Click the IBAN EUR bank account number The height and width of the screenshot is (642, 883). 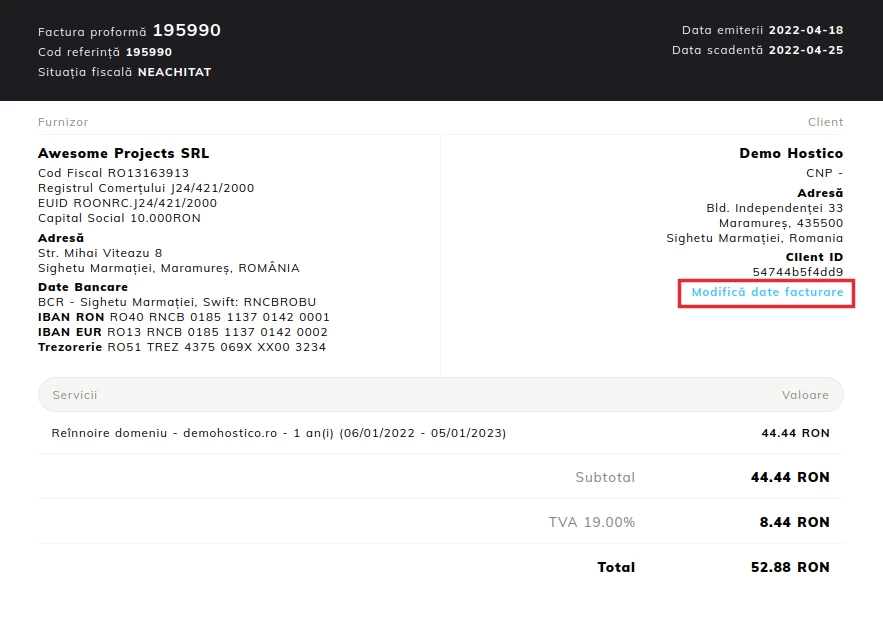coord(183,332)
